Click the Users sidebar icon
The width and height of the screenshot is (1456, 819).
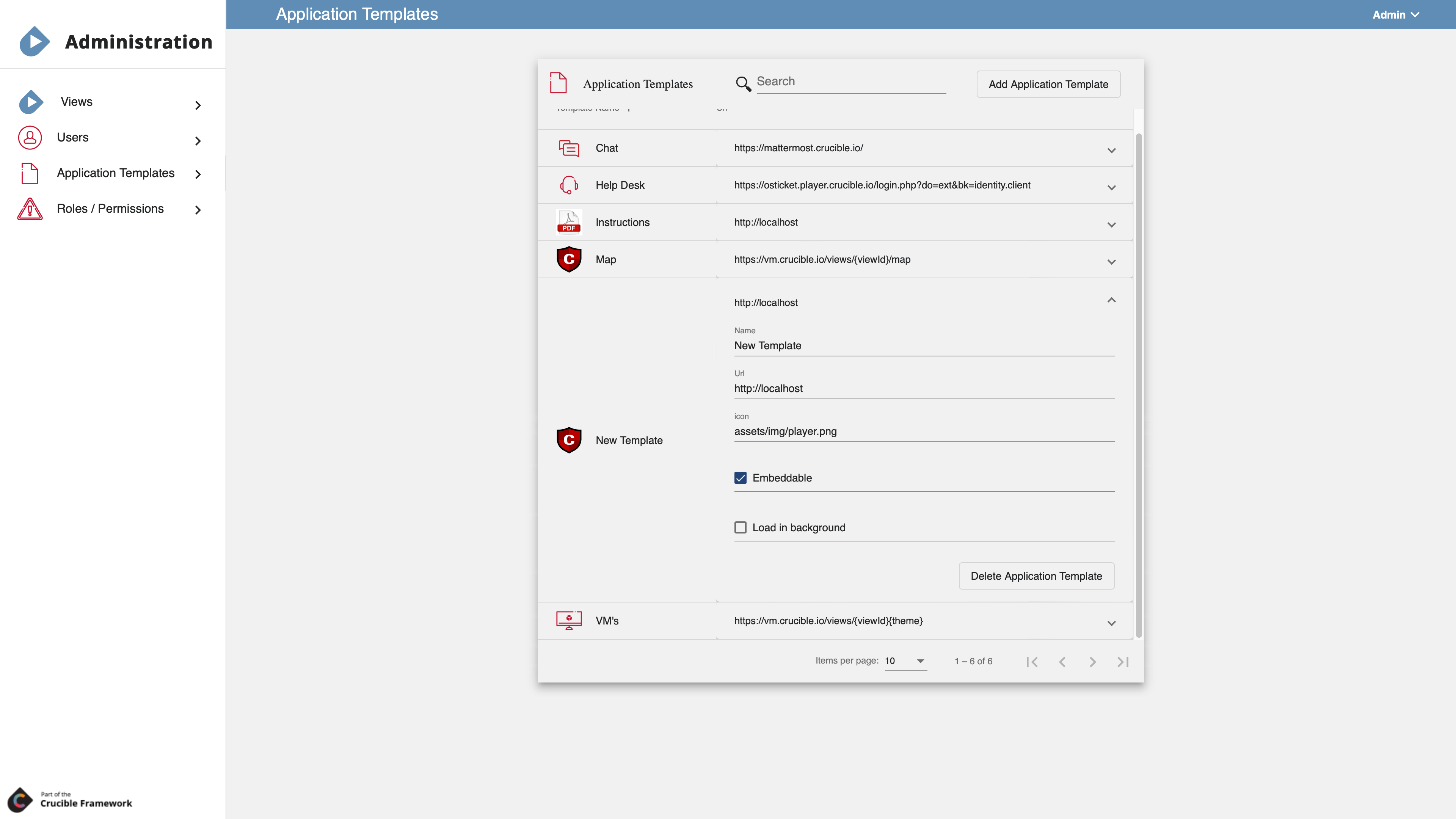[x=30, y=137]
